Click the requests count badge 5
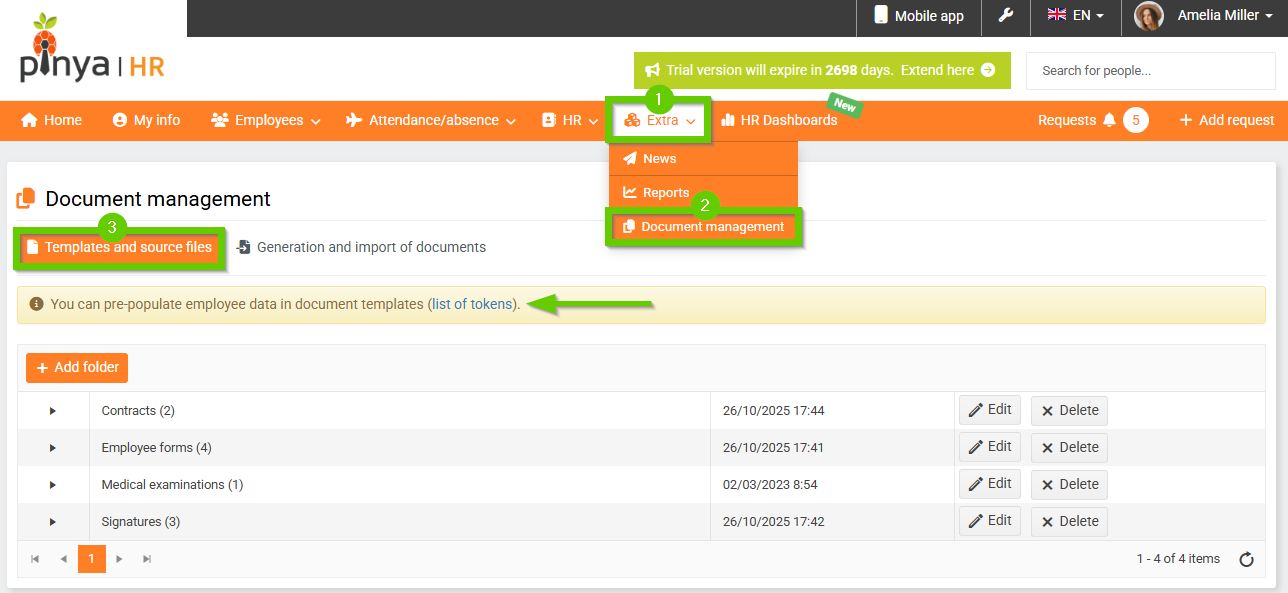 point(1135,120)
